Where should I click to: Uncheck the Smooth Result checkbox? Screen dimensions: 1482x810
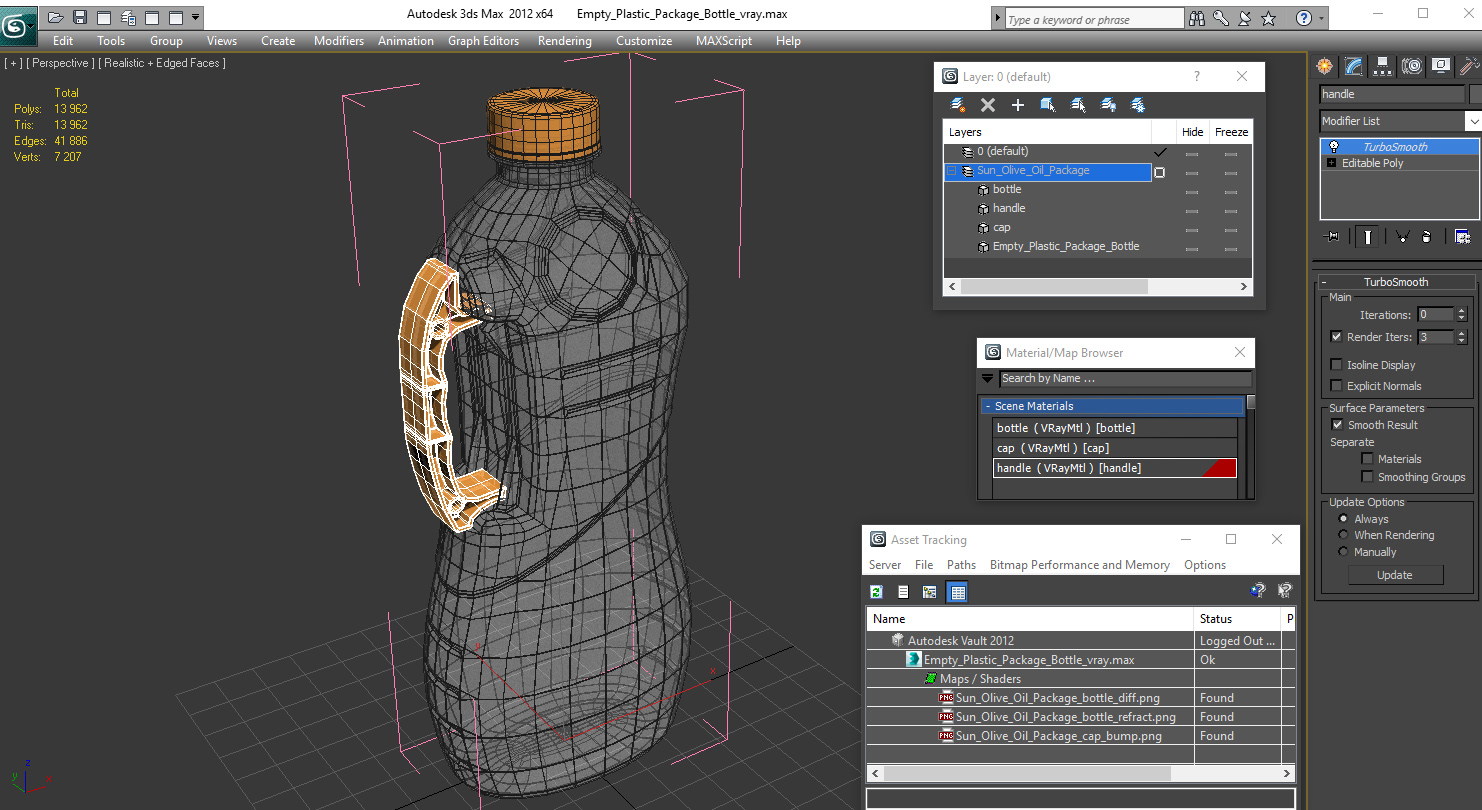[1337, 425]
